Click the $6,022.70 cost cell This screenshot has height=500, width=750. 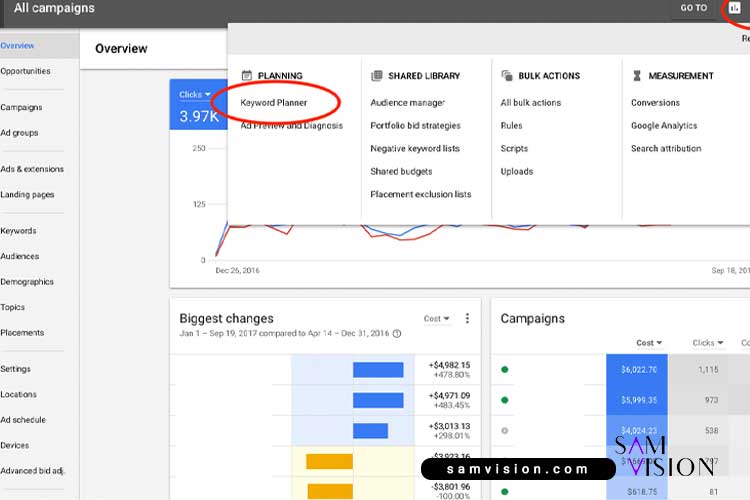637,369
